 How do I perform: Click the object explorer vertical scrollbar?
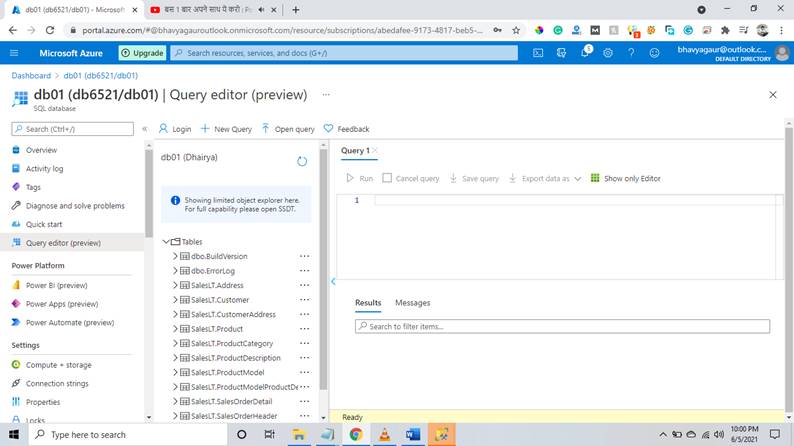324,268
